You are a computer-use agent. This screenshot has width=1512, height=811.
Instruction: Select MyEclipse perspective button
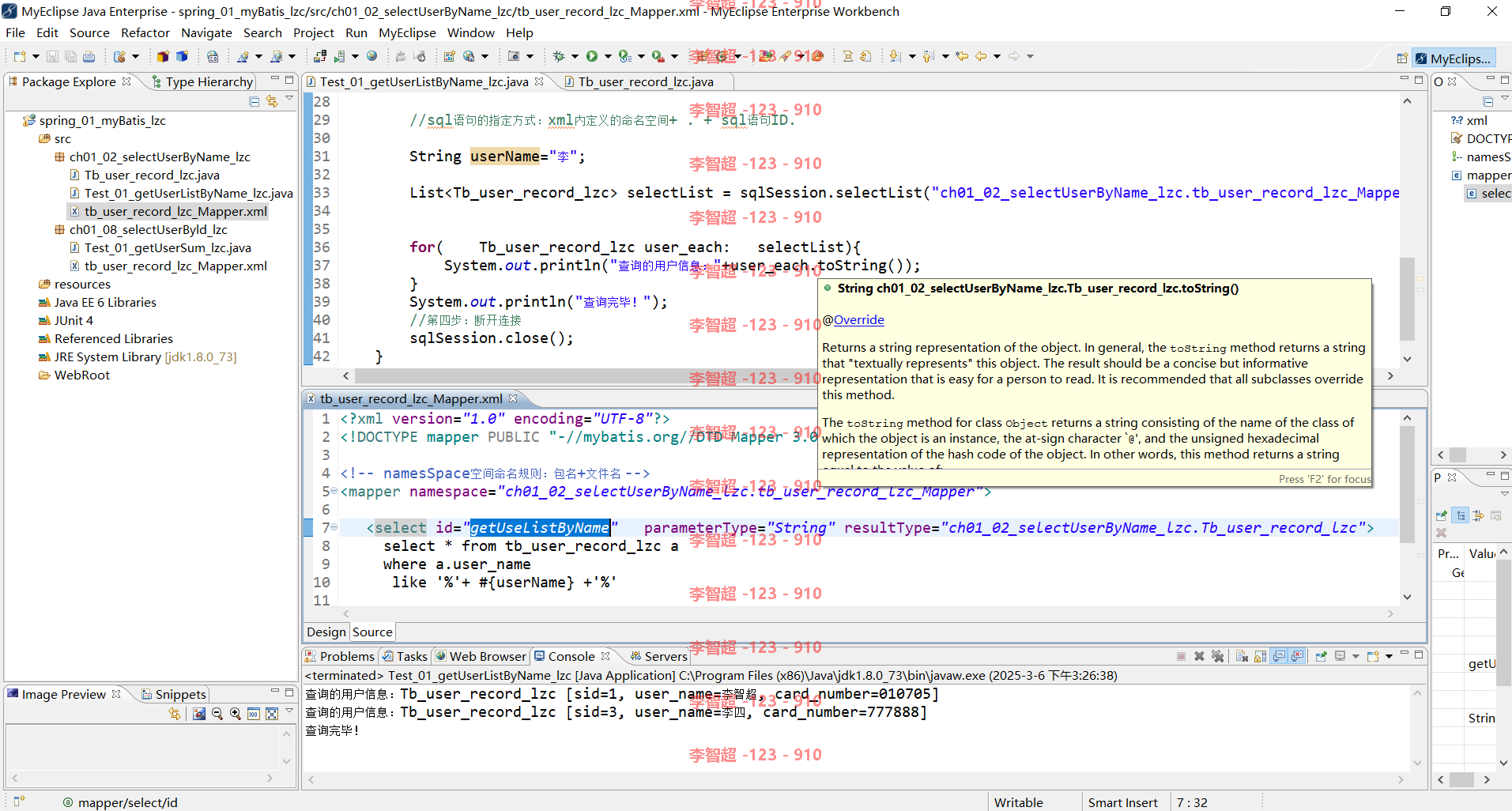[x=1454, y=58]
